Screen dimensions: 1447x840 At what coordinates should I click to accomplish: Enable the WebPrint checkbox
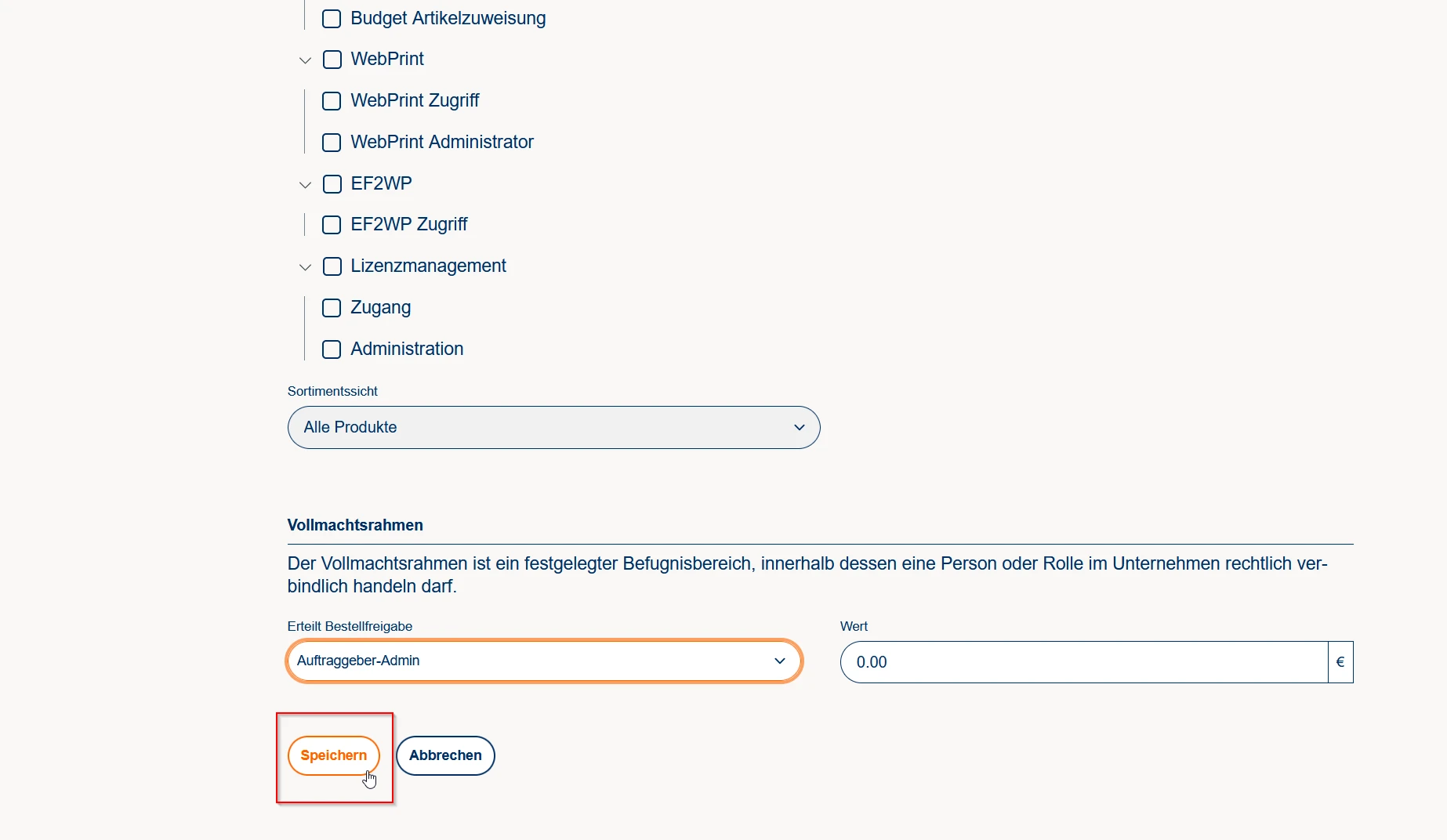click(332, 60)
